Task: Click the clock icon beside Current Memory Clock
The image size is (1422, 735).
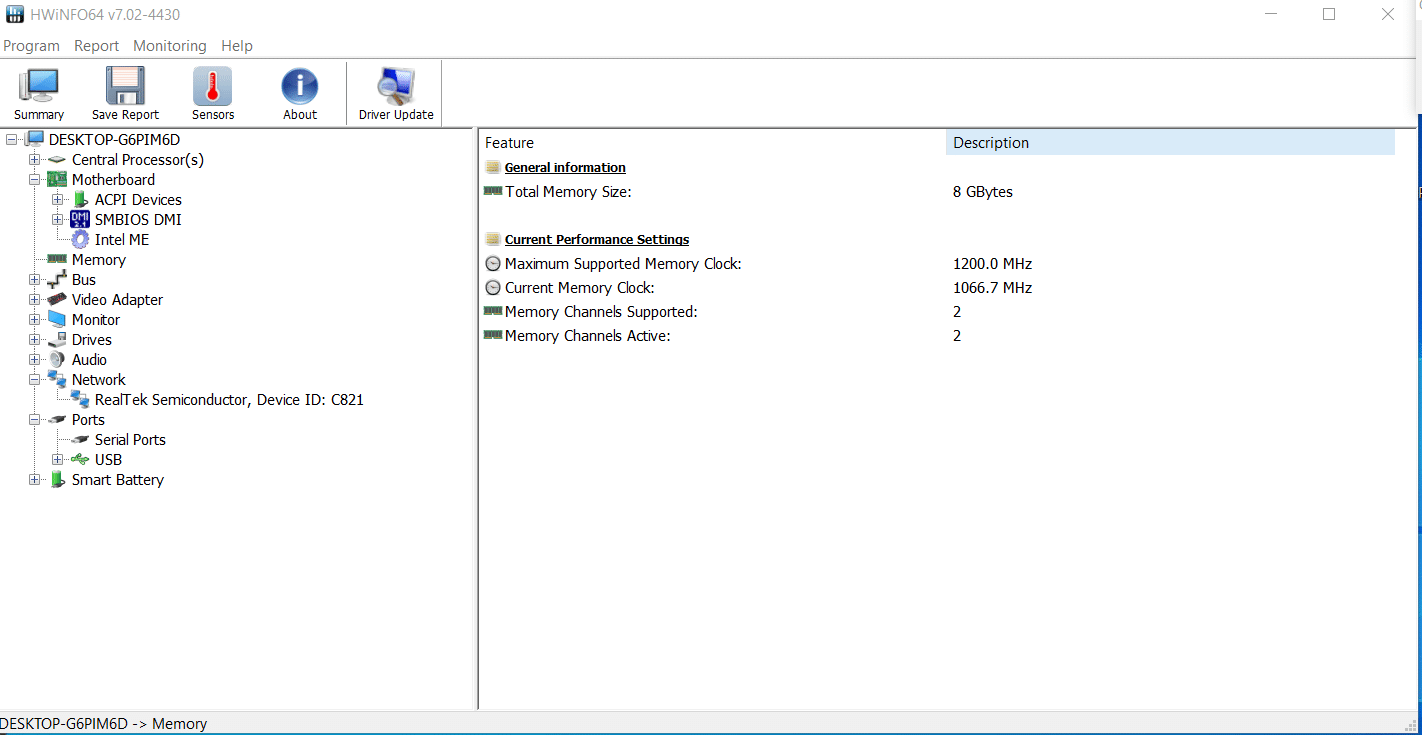Action: click(x=493, y=288)
